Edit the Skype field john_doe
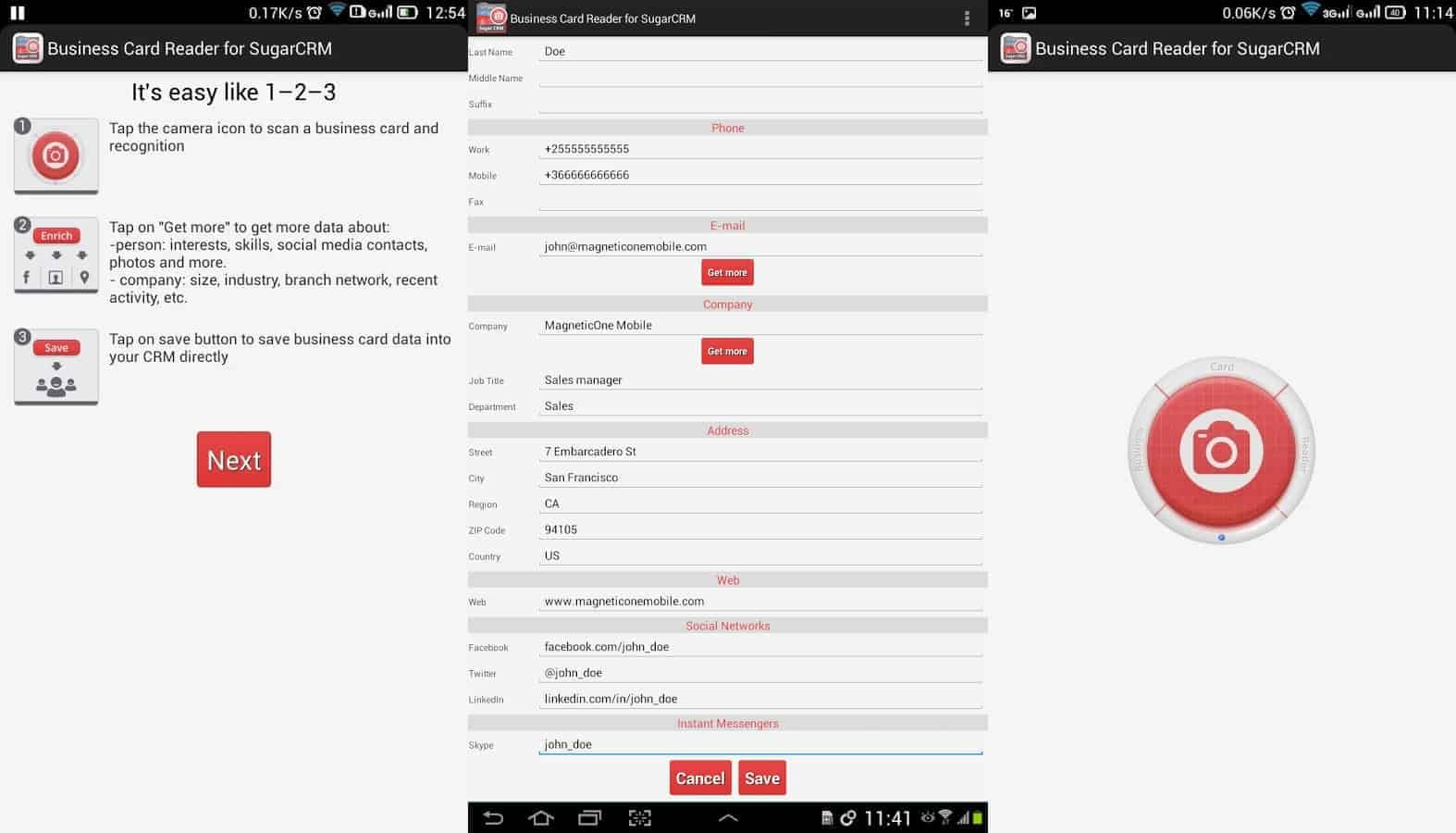Viewport: 1456px width, 833px height. 760,744
